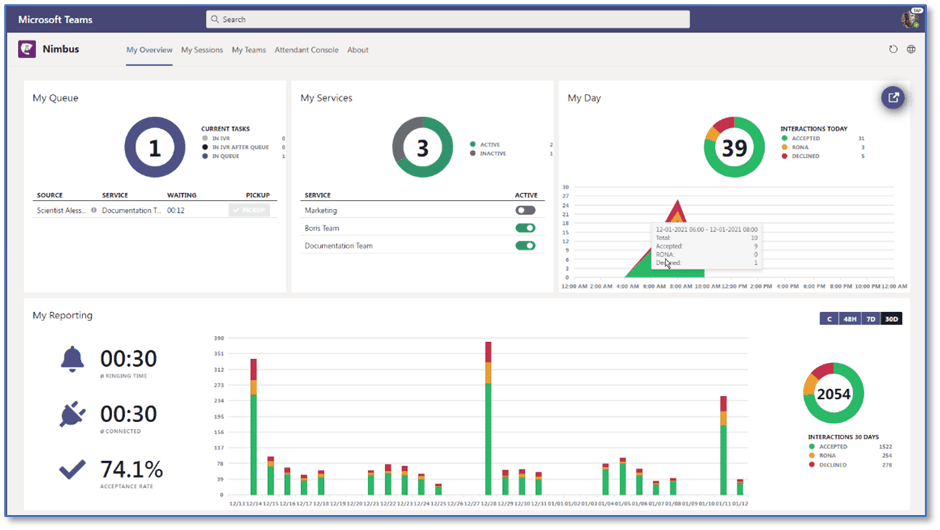This screenshot has height=530, width=940.
Task: Click the CURRENT TASKS label
Action: tap(225, 129)
